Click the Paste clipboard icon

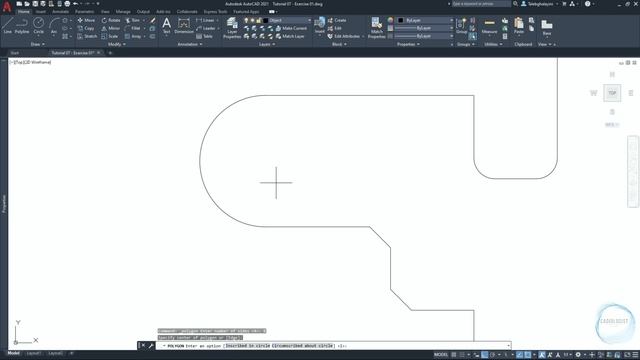[519, 25]
